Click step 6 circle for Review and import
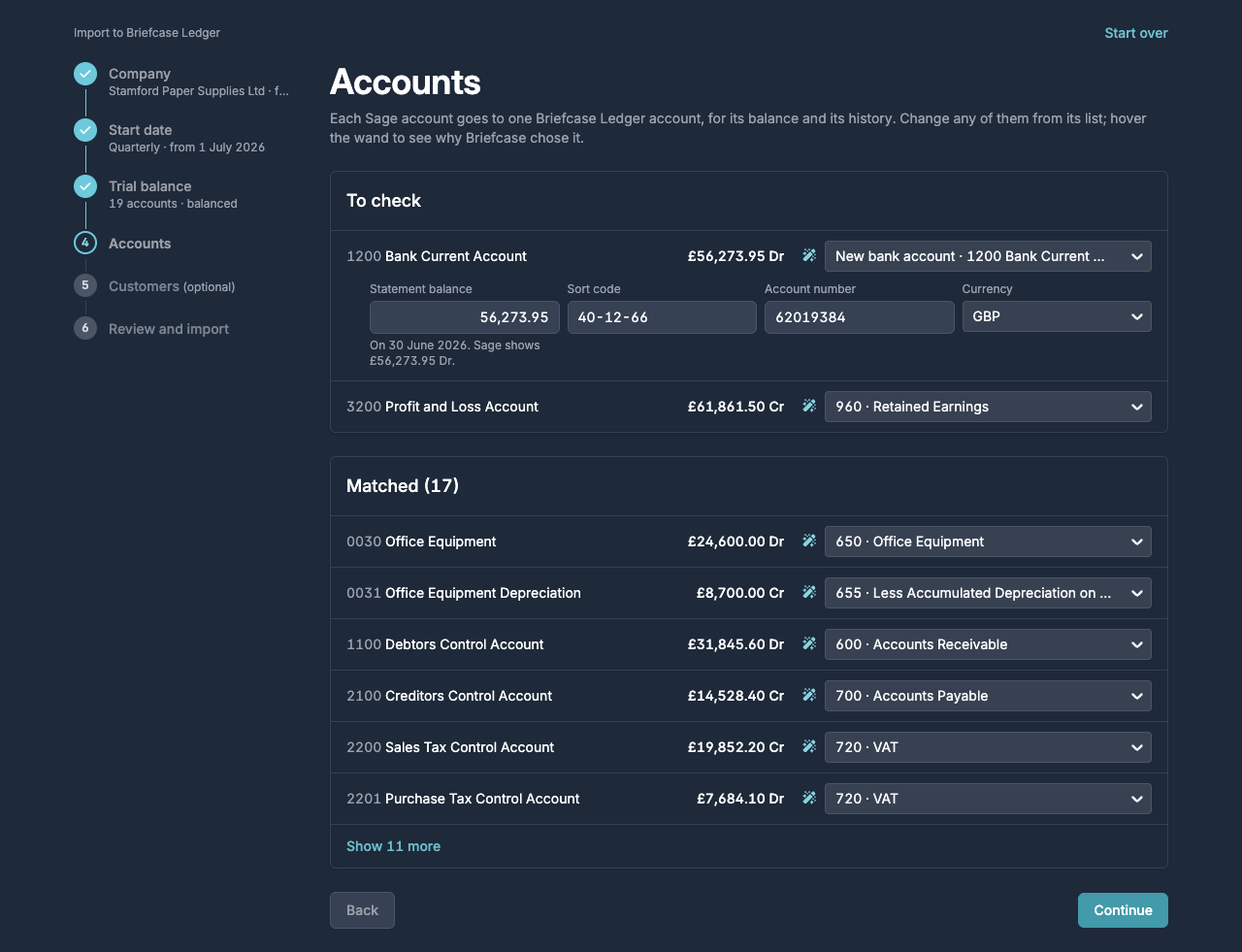 [x=85, y=328]
